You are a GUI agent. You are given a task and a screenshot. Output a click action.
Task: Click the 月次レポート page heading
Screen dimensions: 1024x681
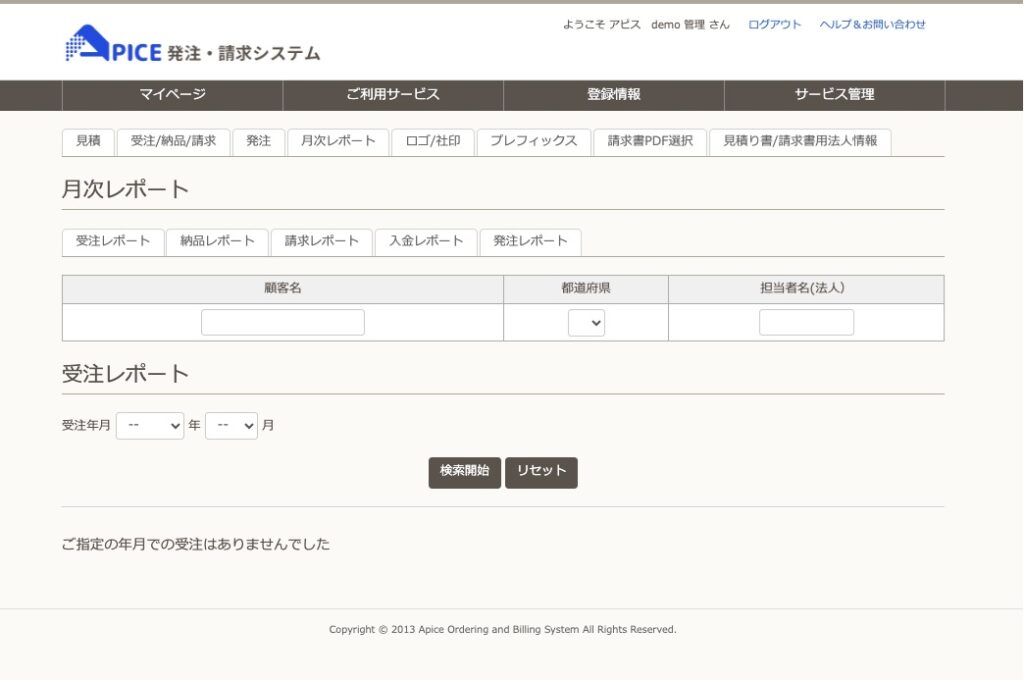click(x=125, y=189)
